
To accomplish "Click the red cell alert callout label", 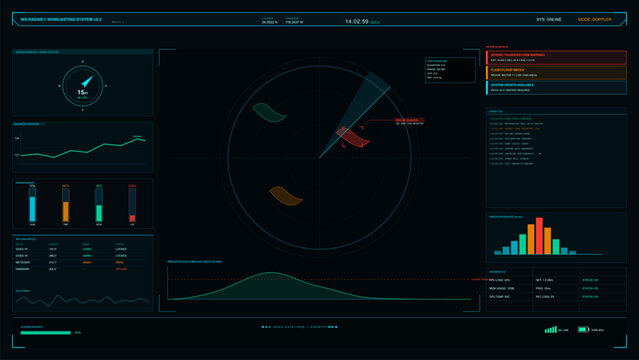I will (409, 121).
